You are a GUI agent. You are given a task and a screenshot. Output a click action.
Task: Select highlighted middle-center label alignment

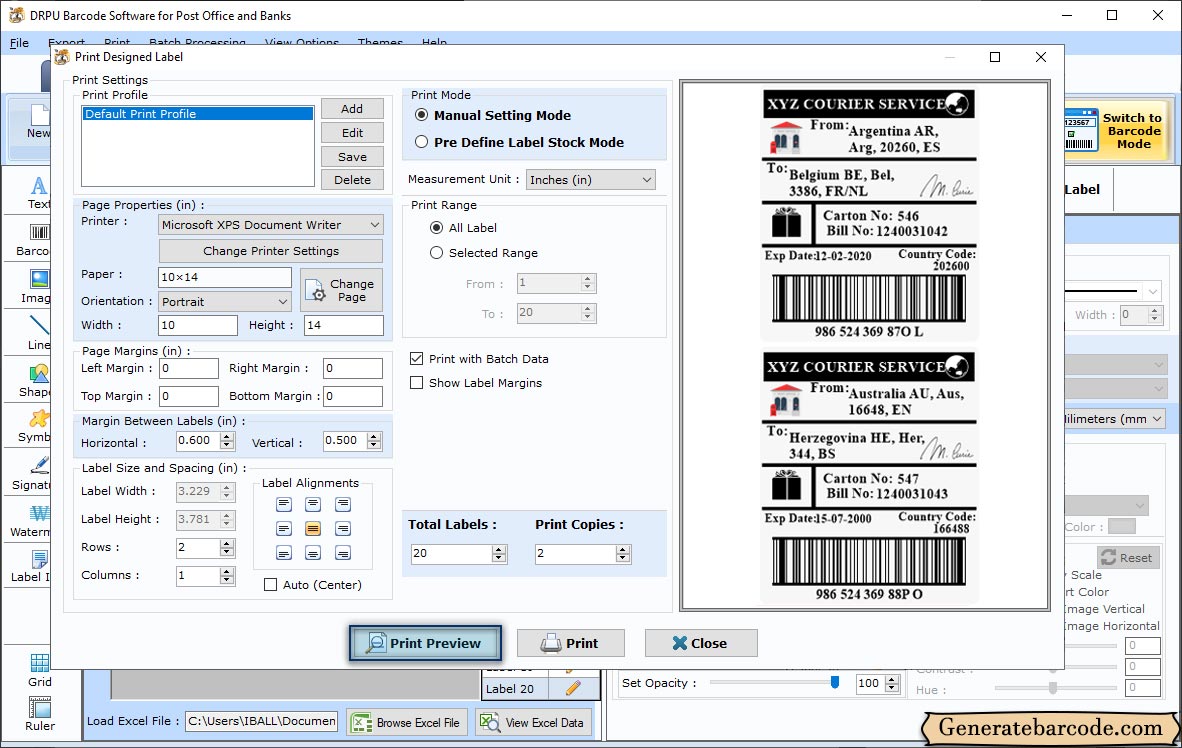click(313, 529)
